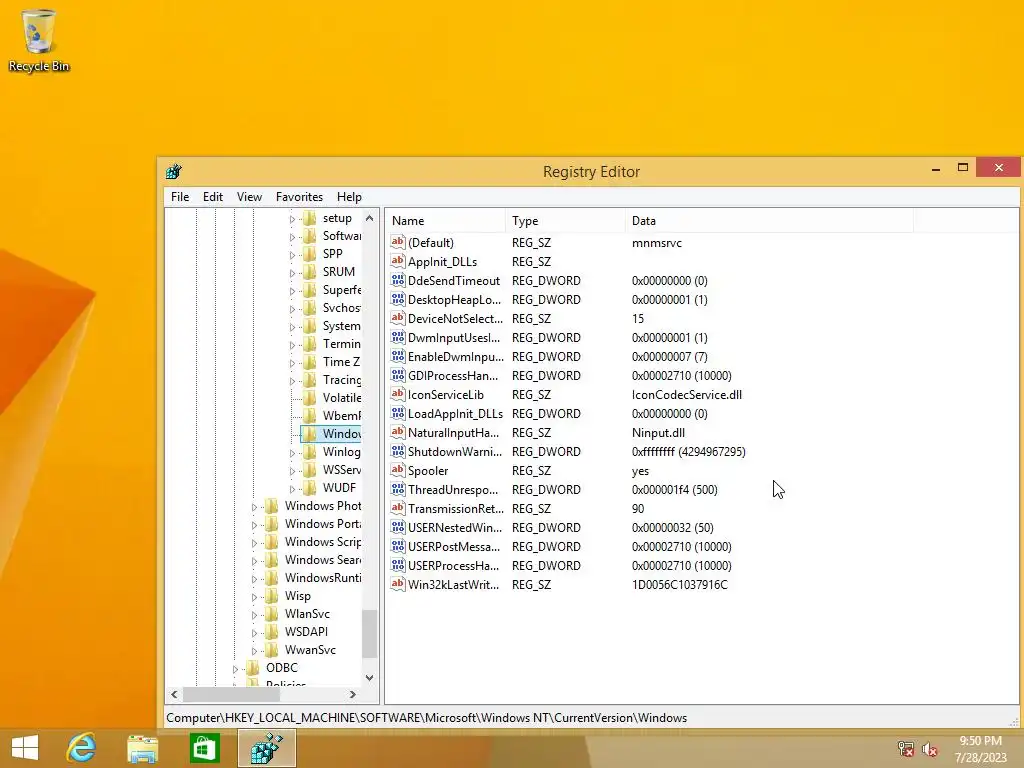Click the LoadAppInit_DLLs DWORD icon
Viewport: 1024px width, 768px height.
pos(398,413)
